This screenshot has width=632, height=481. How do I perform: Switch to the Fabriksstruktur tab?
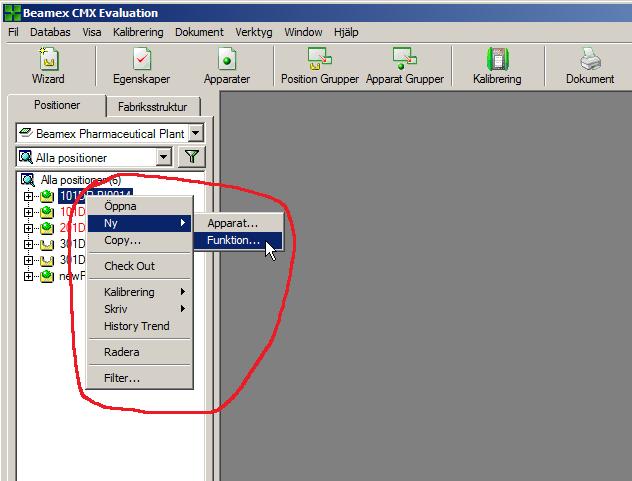[153, 107]
